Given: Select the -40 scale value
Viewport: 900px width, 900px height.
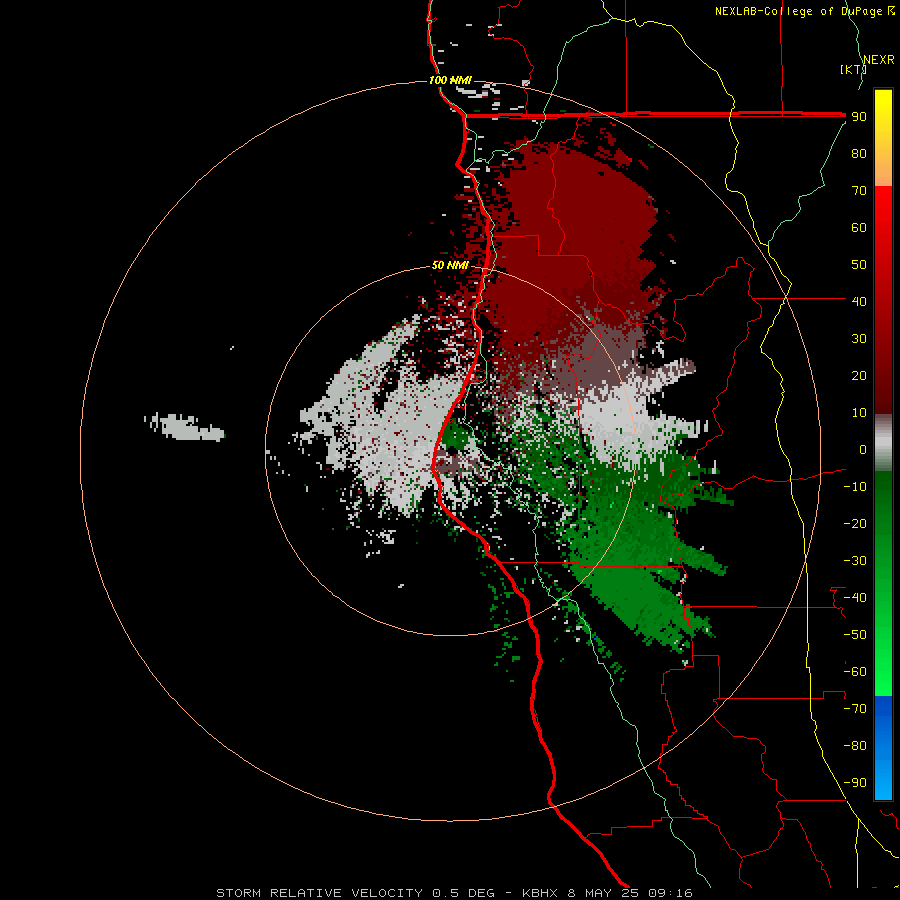Looking at the screenshot, I should (x=855, y=598).
